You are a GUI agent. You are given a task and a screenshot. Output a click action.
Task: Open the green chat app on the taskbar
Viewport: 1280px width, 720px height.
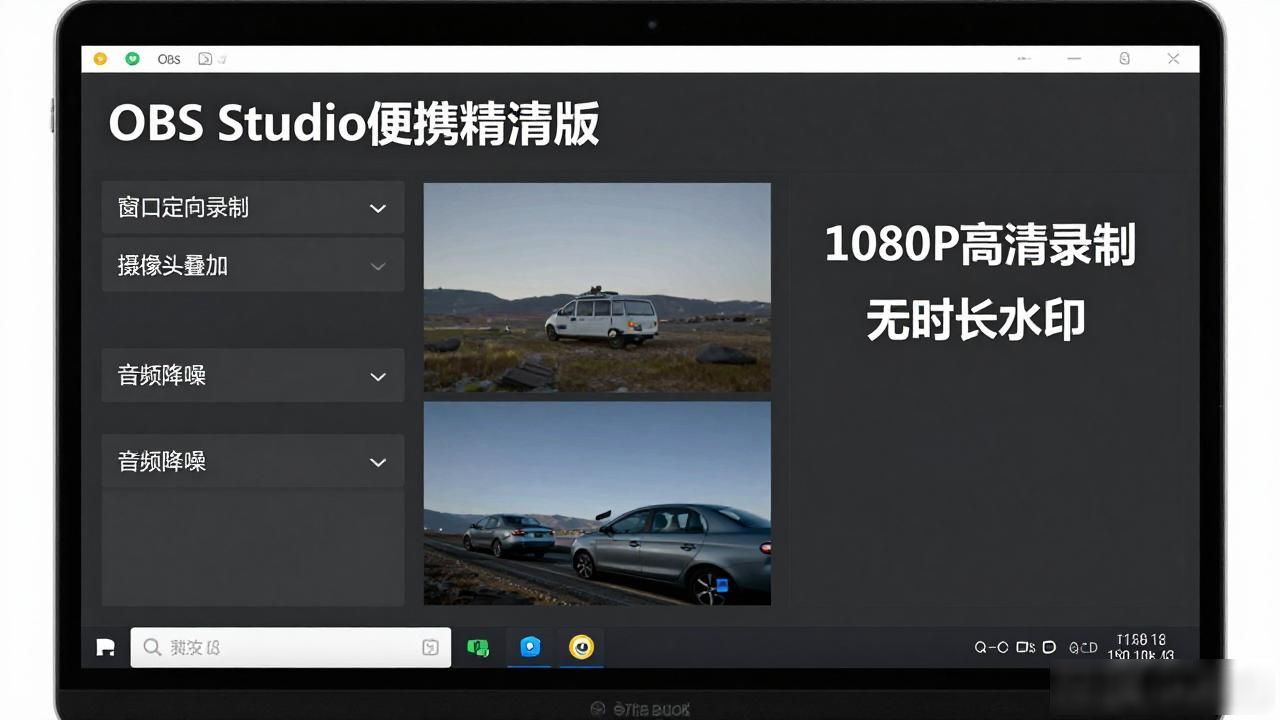pyautogui.click(x=478, y=647)
